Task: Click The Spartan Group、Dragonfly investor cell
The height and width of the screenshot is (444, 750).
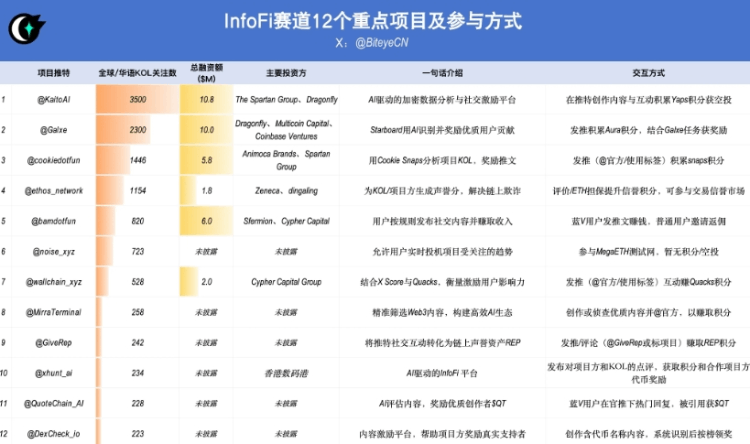Action: click(286, 100)
